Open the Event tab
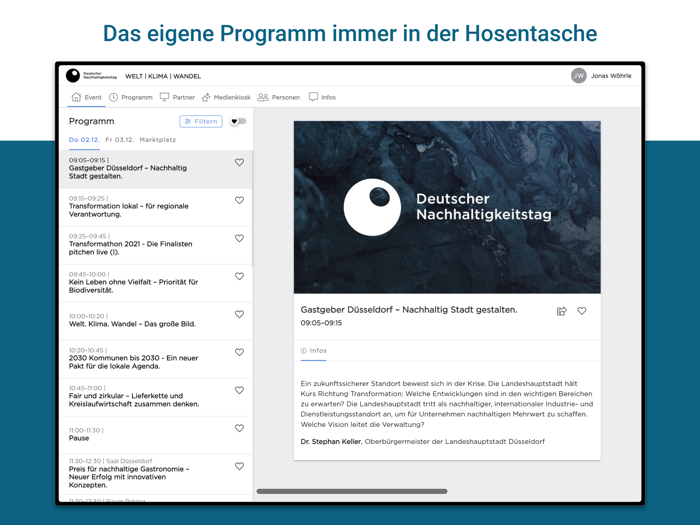The height and width of the screenshot is (525, 700). click(x=87, y=97)
